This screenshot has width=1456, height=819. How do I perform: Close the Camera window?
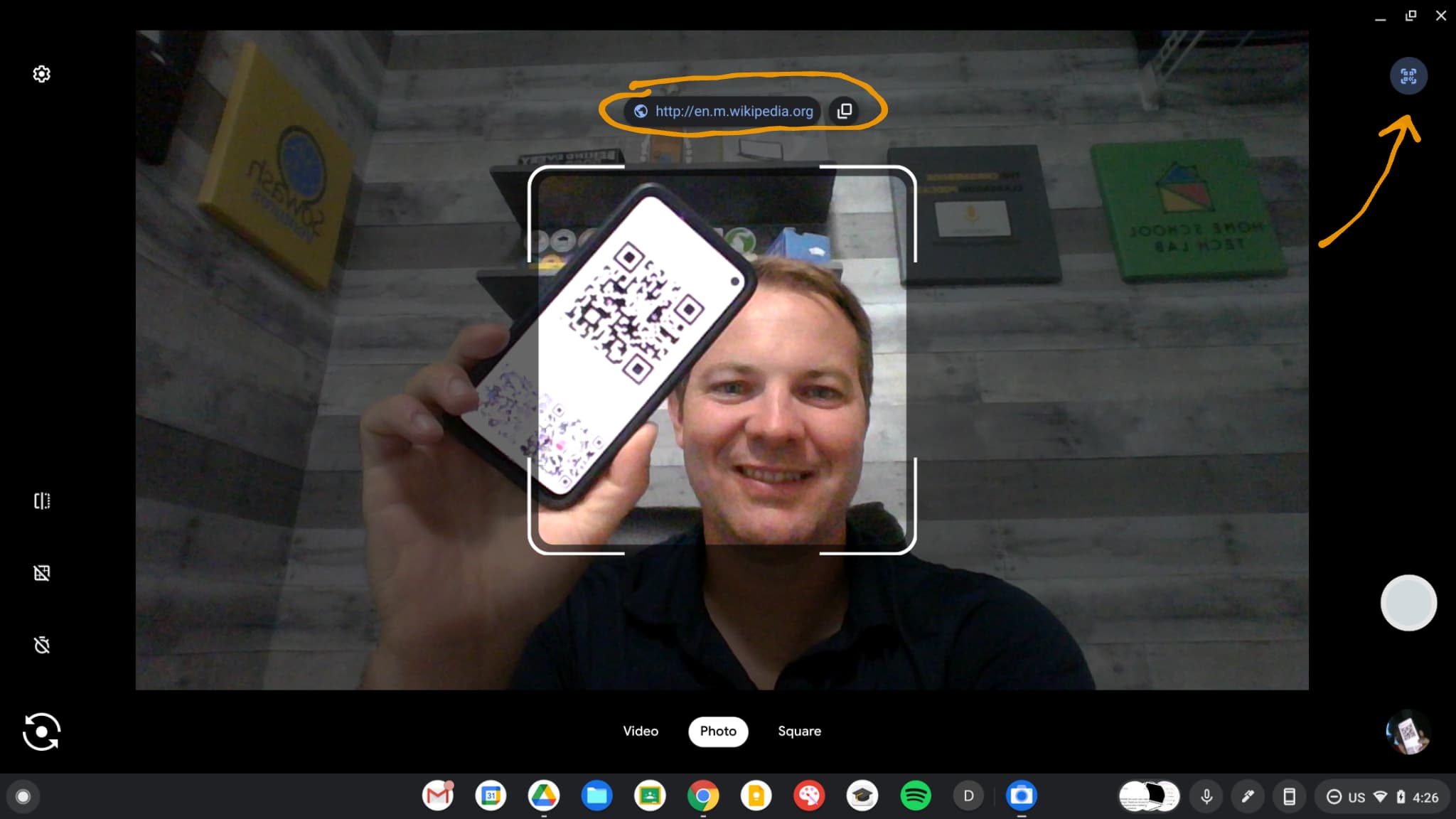pyautogui.click(x=1441, y=16)
